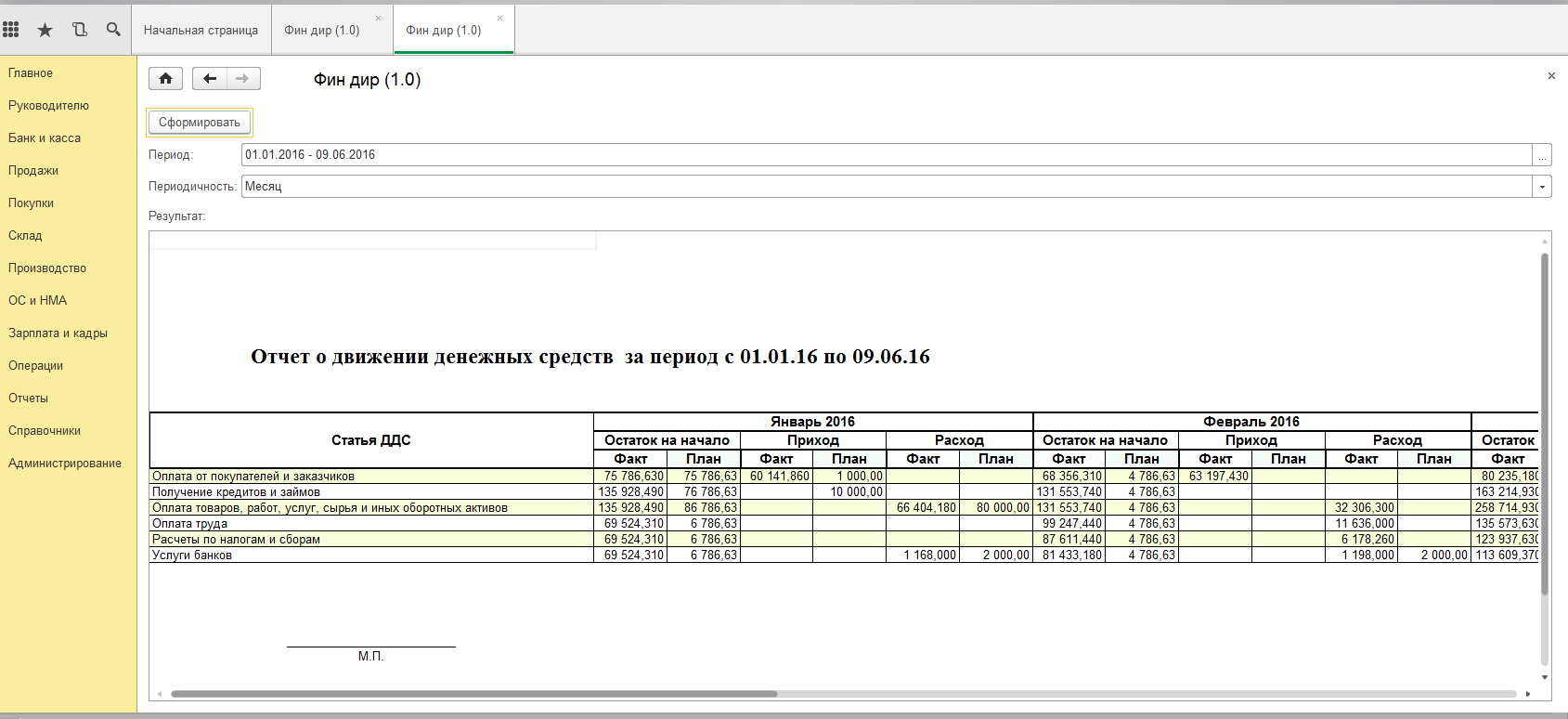Go back with the left arrow

click(x=210, y=79)
